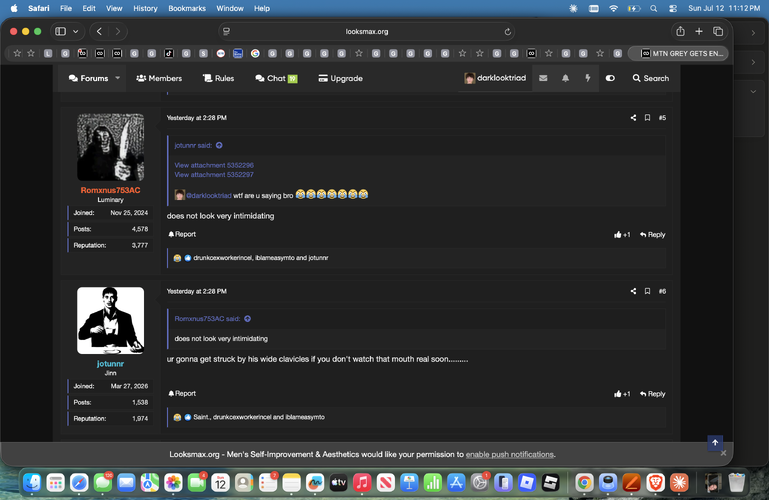Open the Apple menu
Viewport: 769px width, 500px height.
click(14, 8)
